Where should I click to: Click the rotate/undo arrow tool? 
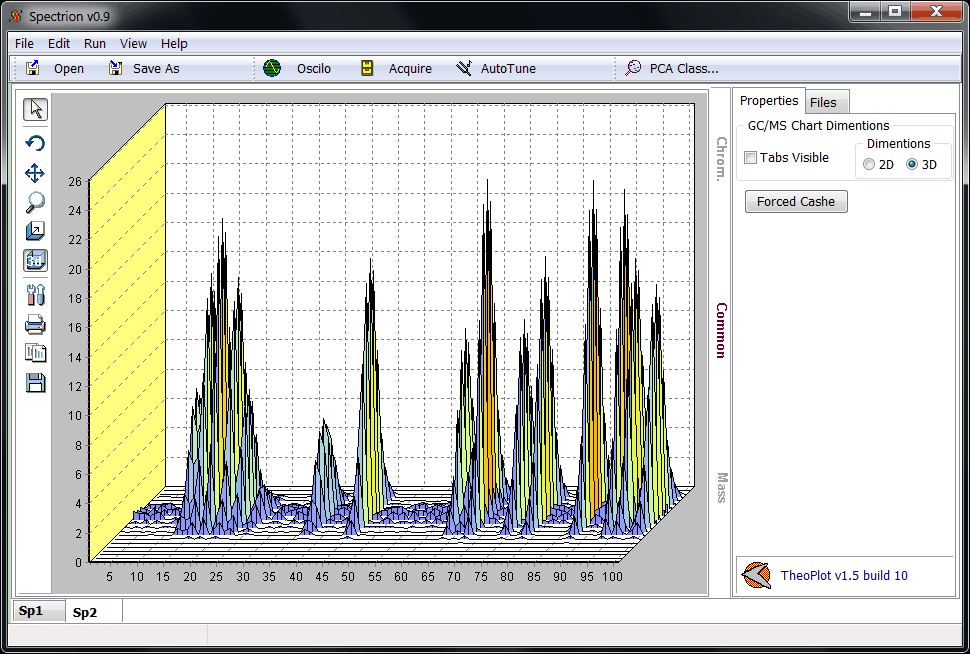(35, 143)
